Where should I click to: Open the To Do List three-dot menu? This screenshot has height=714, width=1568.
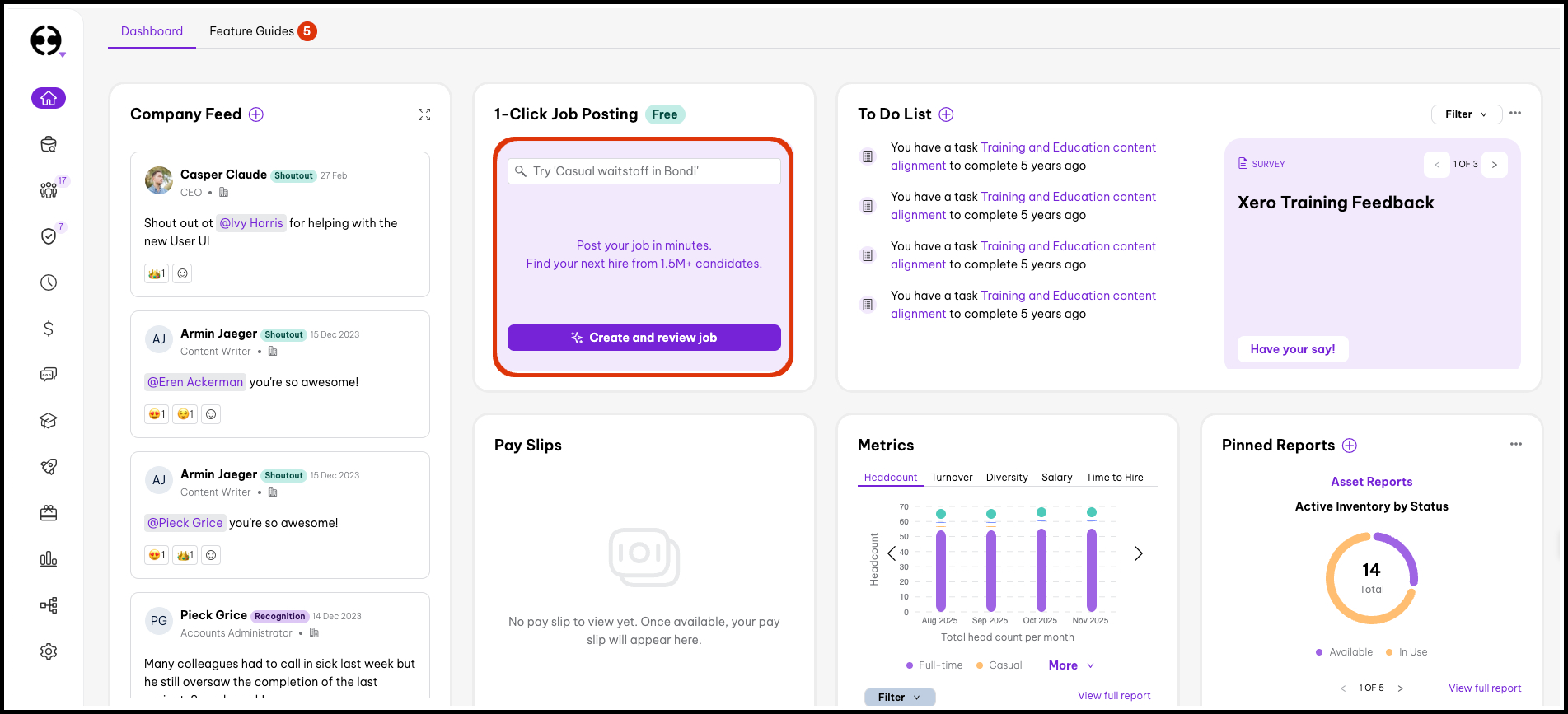(x=1515, y=114)
